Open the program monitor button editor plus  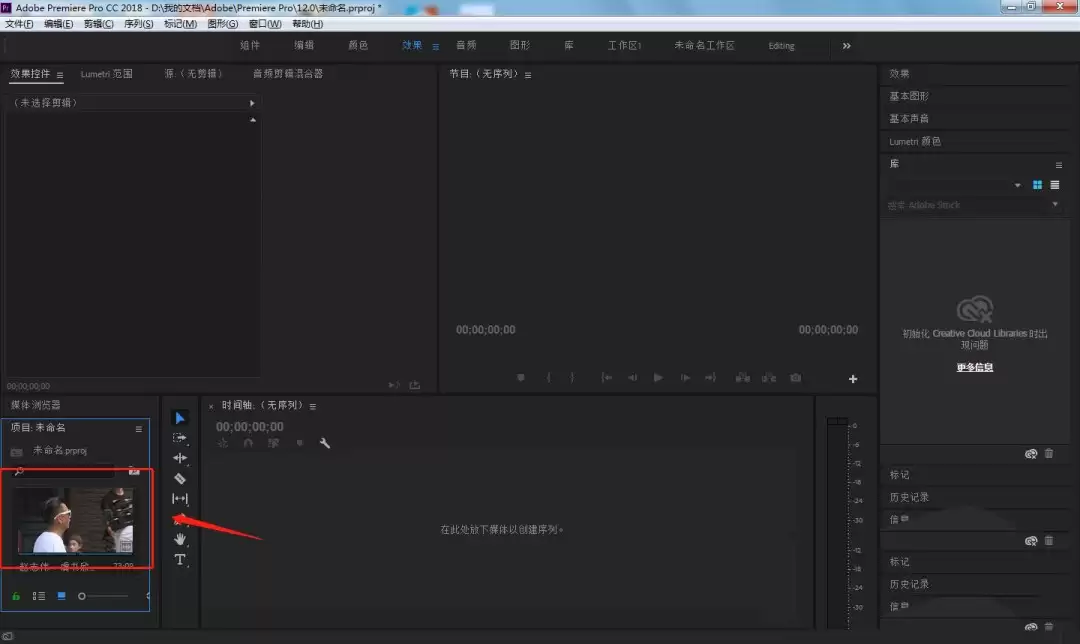click(x=853, y=379)
